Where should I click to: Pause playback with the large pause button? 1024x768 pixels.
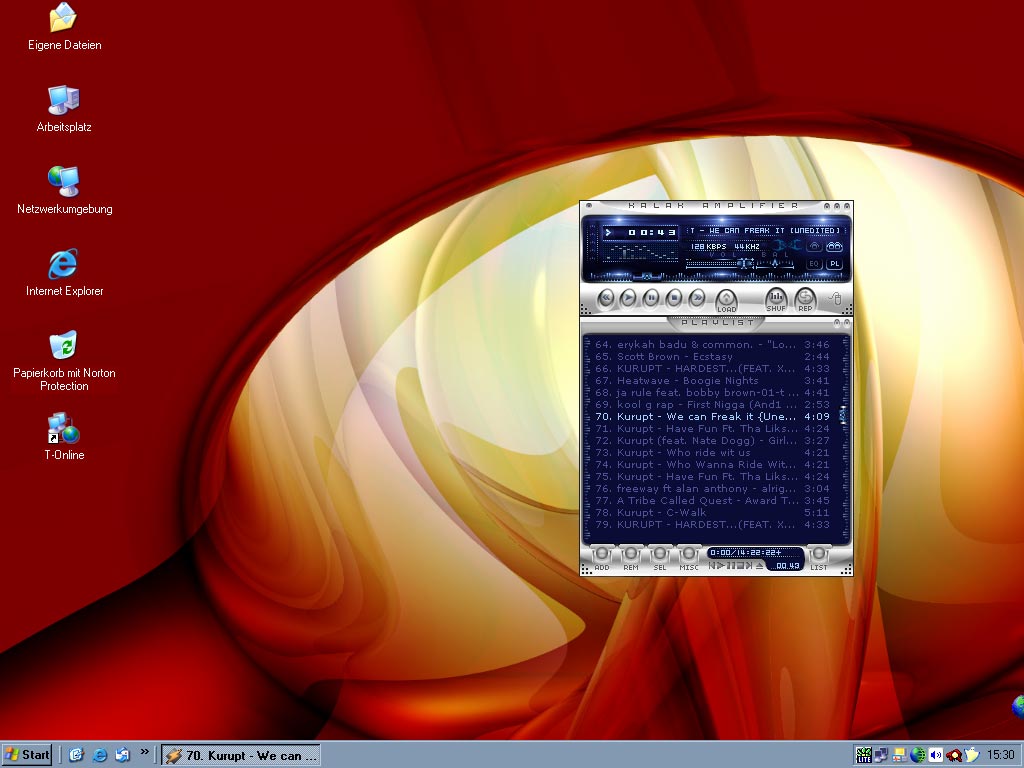point(652,297)
